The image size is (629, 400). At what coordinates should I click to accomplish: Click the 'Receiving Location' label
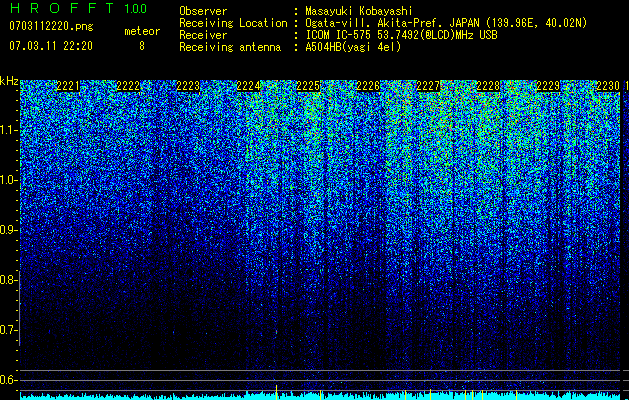point(233,23)
